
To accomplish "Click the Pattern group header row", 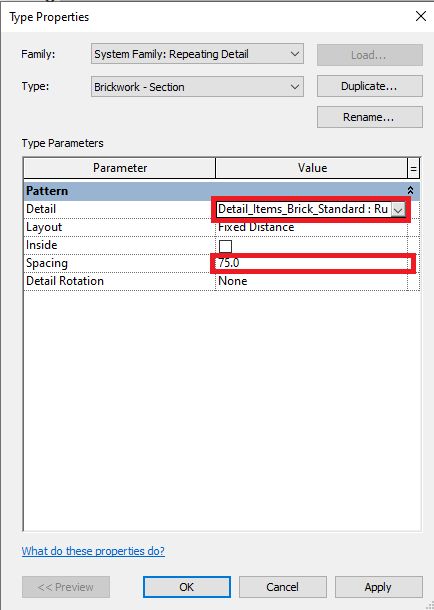I will click(222, 191).
